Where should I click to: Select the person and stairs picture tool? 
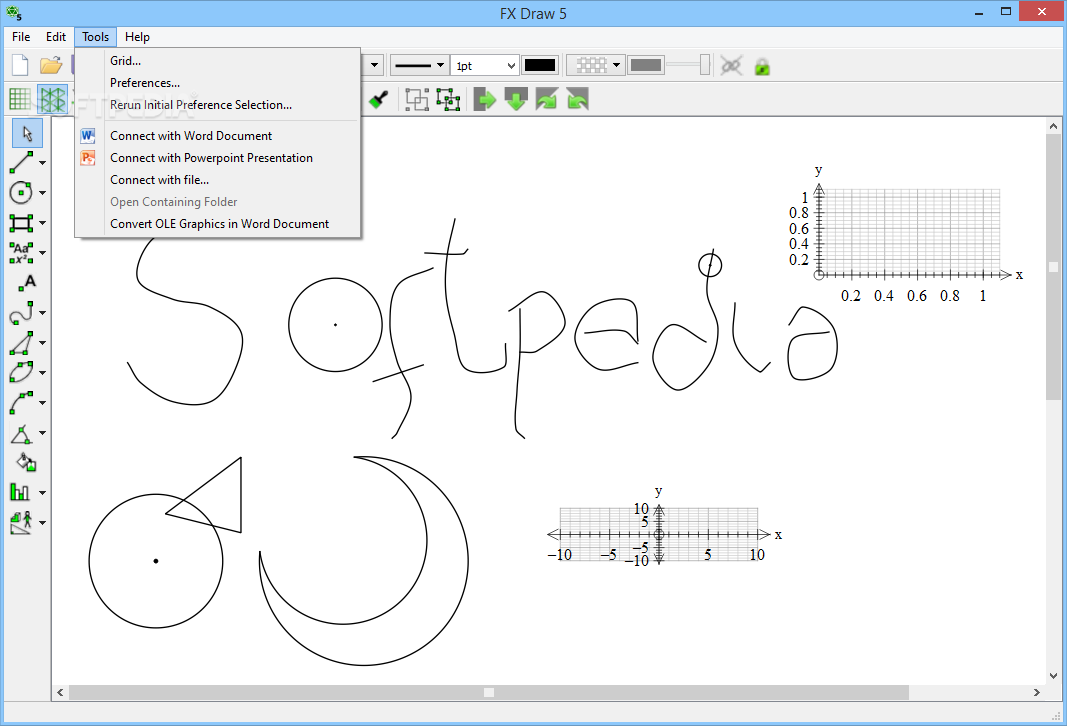click(21, 523)
